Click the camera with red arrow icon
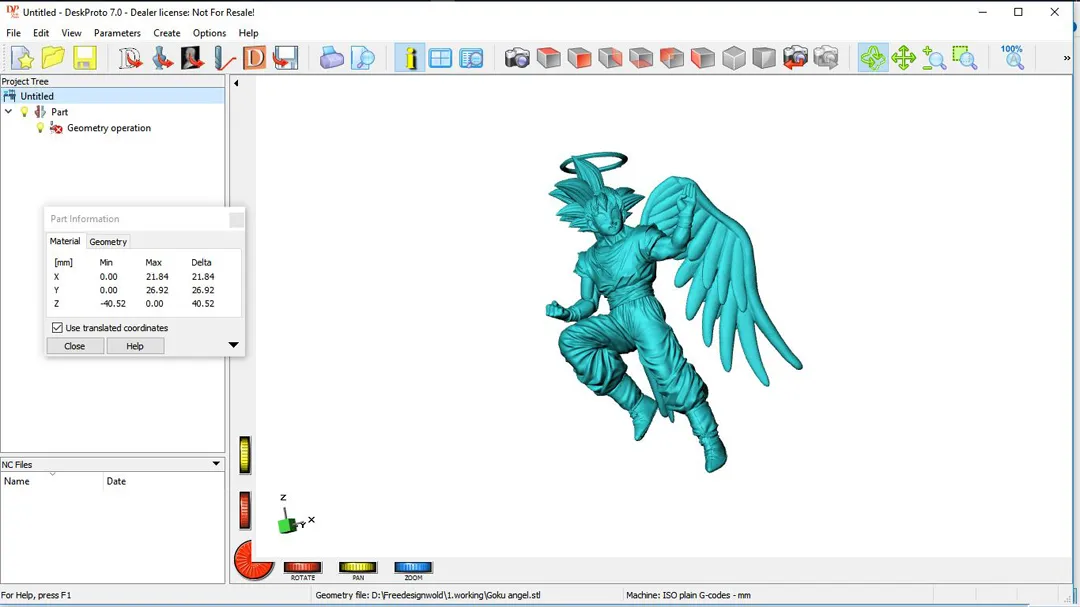 pos(795,58)
